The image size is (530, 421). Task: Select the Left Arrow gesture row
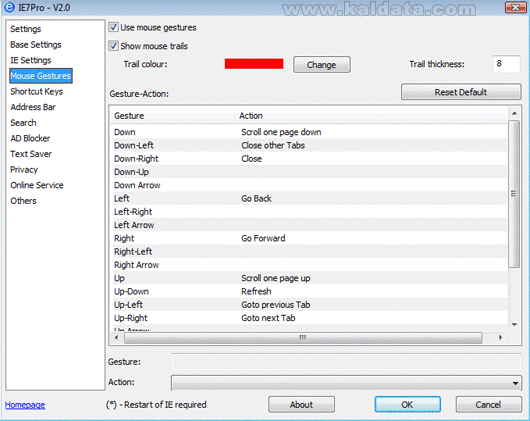[309, 225]
